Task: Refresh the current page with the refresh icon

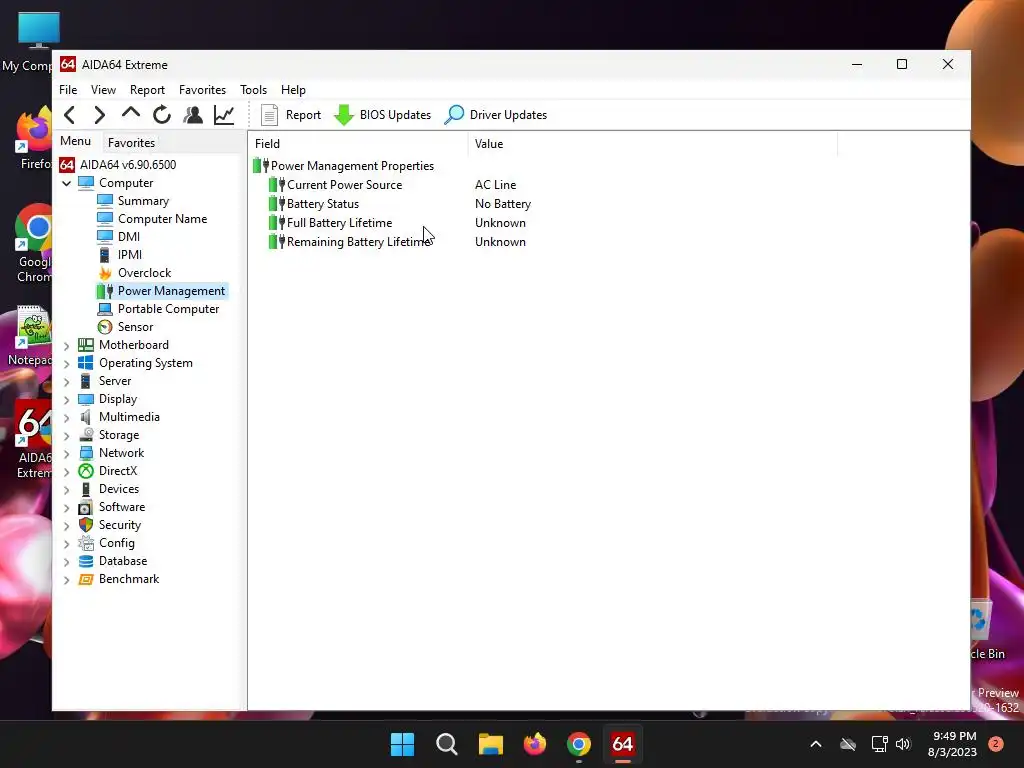Action: tap(162, 115)
